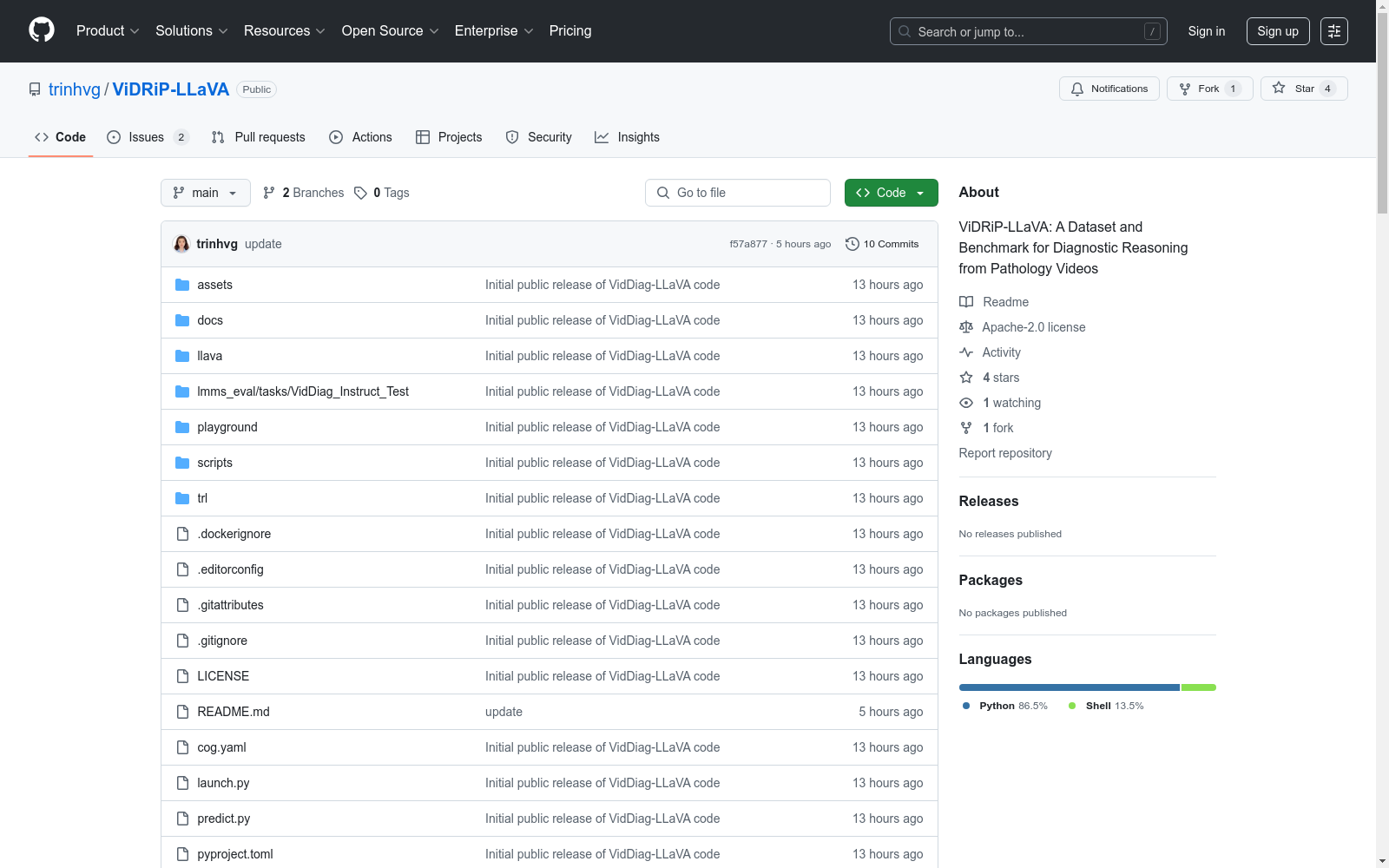Click the Shell 13.5% language link
This screenshot has height=868, width=1389.
click(x=1106, y=706)
